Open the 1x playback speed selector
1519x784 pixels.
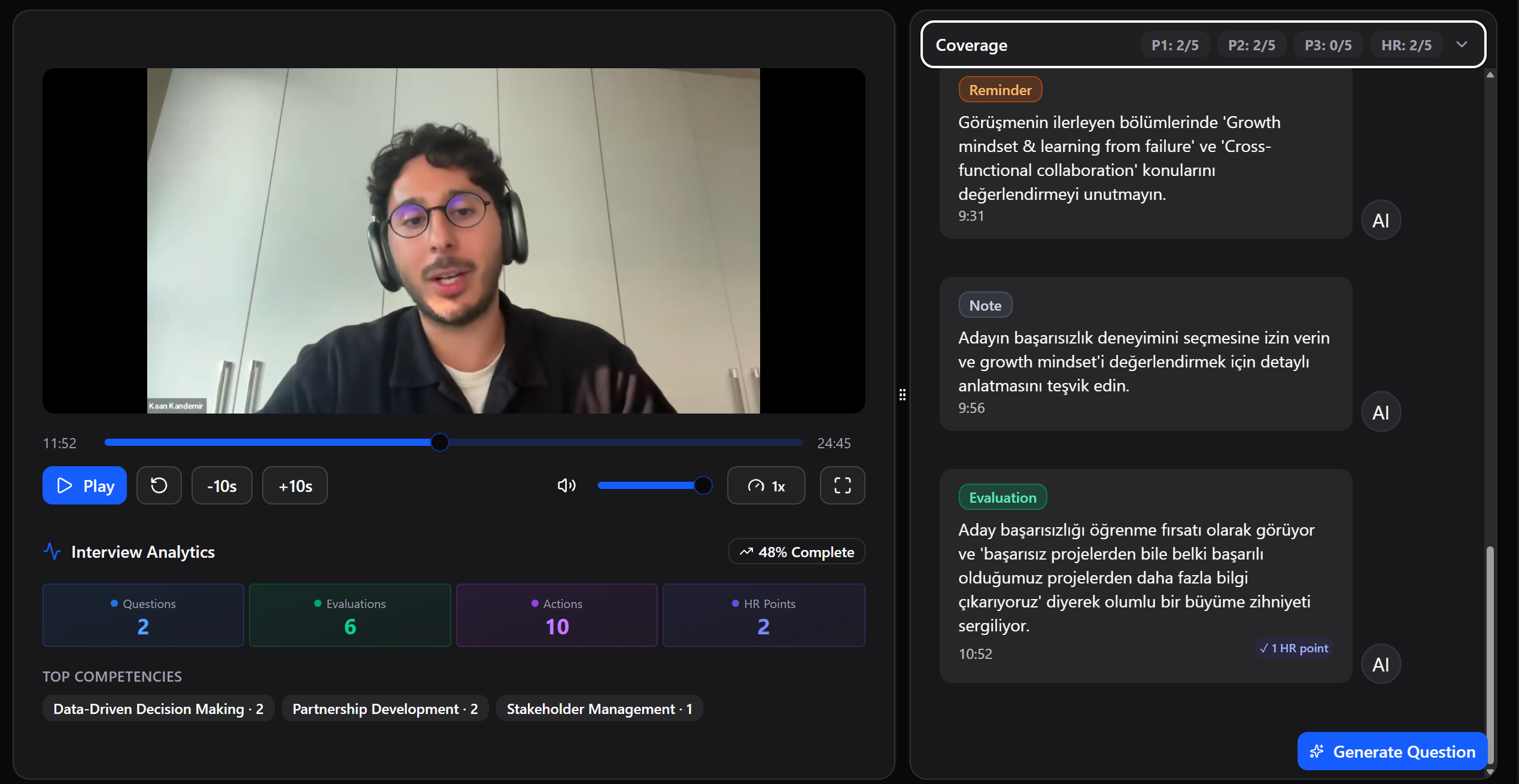pyautogui.click(x=765, y=485)
